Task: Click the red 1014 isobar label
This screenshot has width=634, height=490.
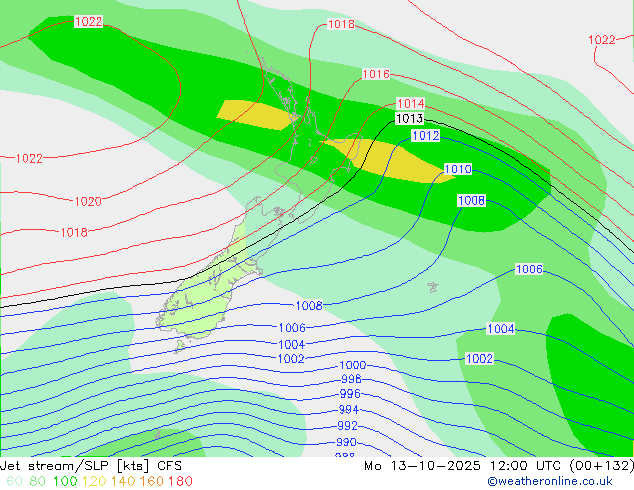Action: click(411, 103)
